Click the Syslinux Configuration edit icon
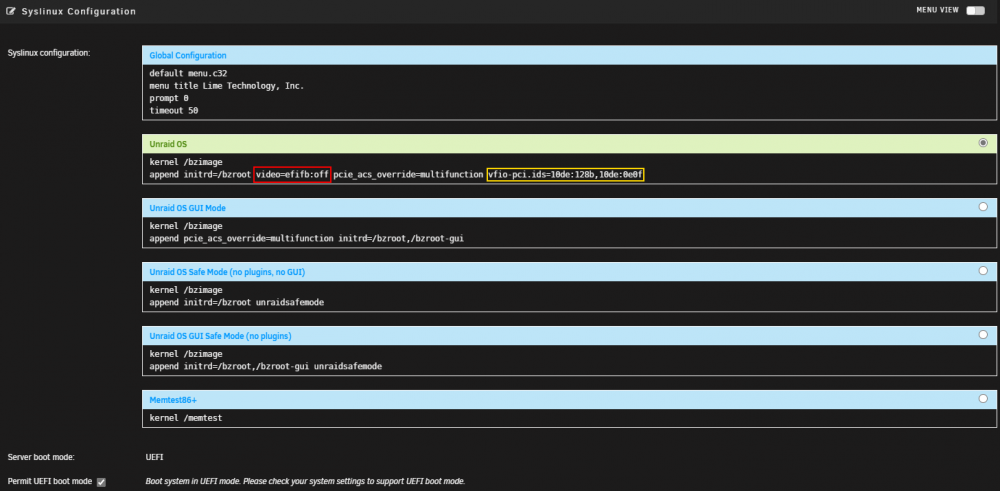Screen dimensions: 1000x491 tap(11, 11)
